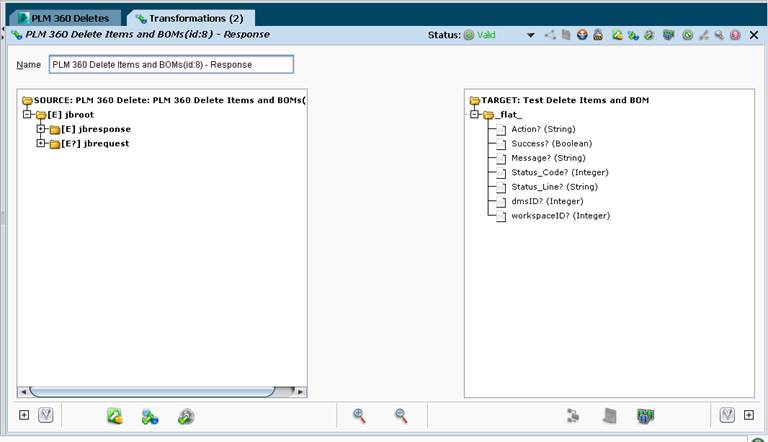Select the dmsID? (Integer) target field
Image resolution: width=768 pixels, height=442 pixels.
coord(540,201)
